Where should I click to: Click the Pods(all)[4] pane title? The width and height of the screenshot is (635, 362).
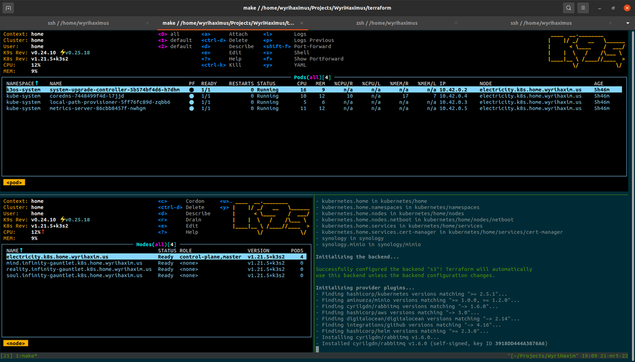click(312, 77)
